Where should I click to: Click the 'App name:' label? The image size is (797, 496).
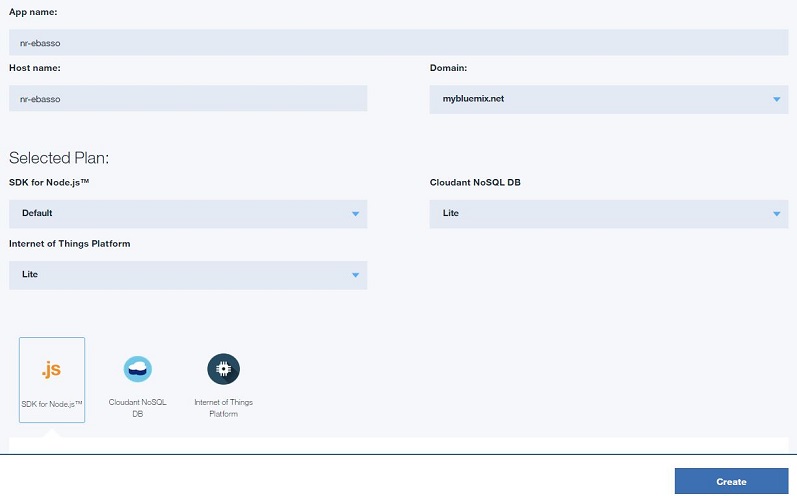tap(33, 12)
